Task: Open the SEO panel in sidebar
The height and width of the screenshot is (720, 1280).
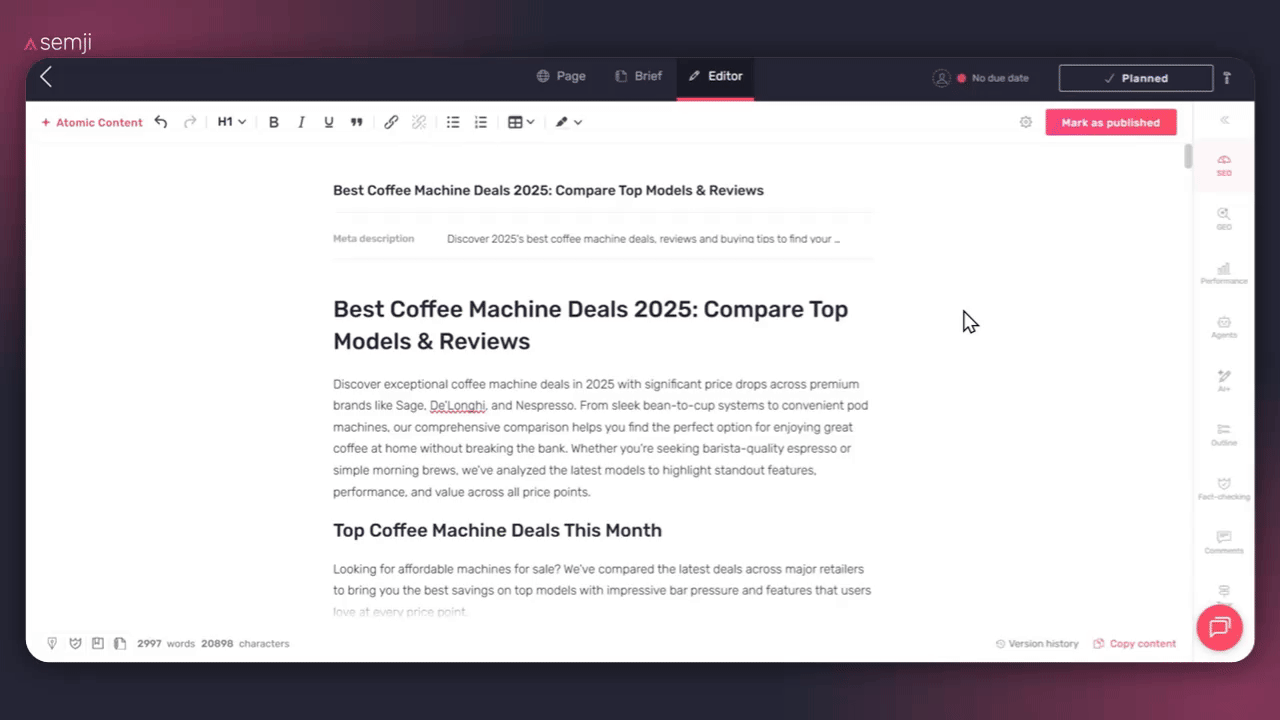Action: click(1224, 165)
